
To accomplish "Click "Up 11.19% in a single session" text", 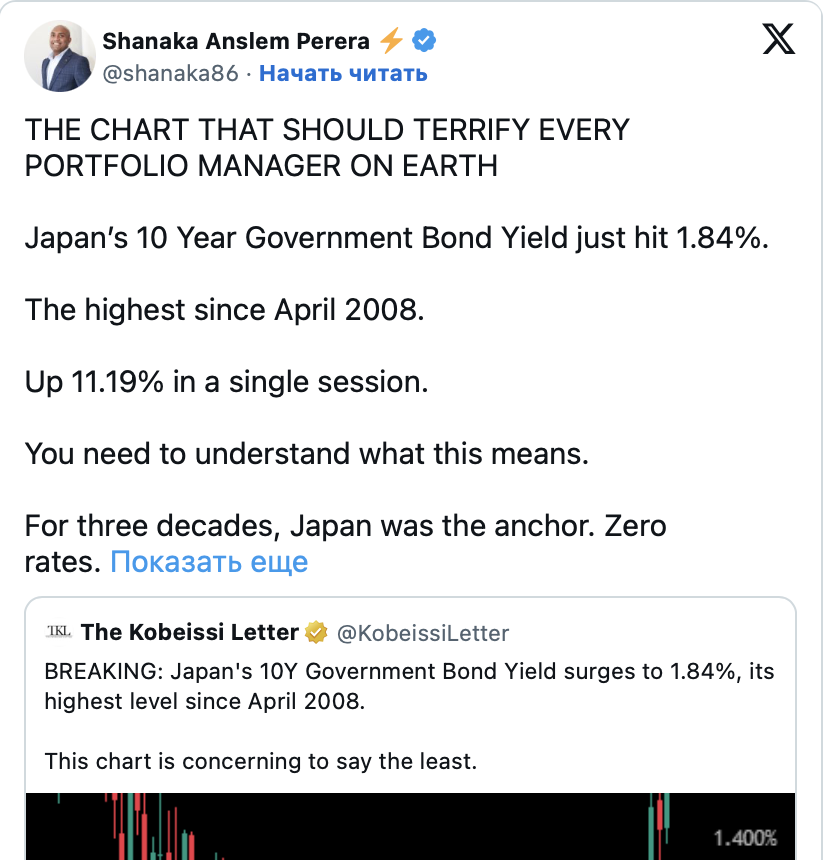I will pos(226,382).
